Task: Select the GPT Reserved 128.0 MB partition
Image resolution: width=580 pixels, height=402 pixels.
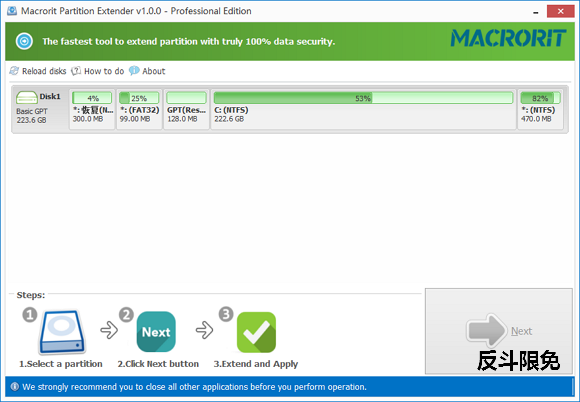Action: pyautogui.click(x=186, y=109)
